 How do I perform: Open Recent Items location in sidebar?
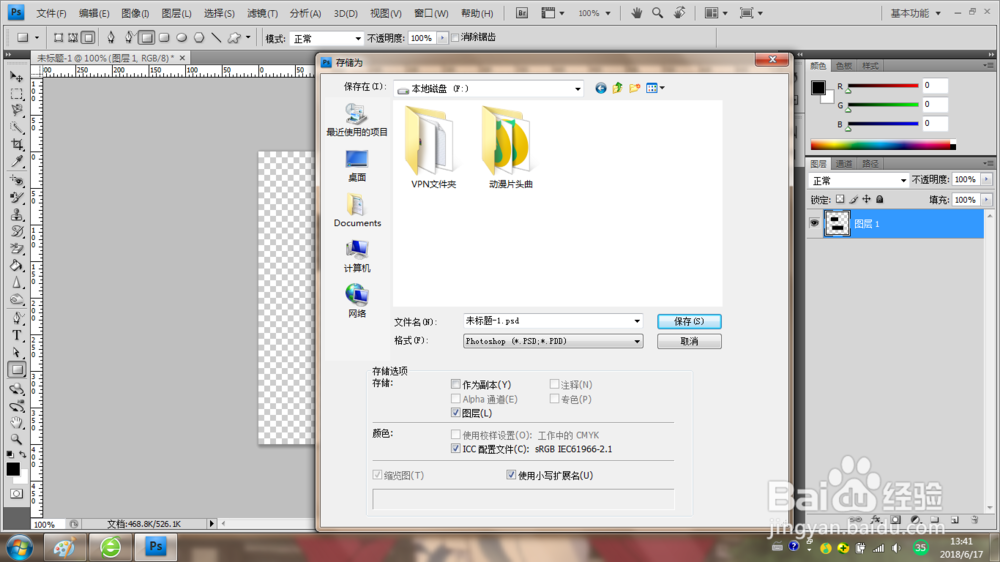357,120
